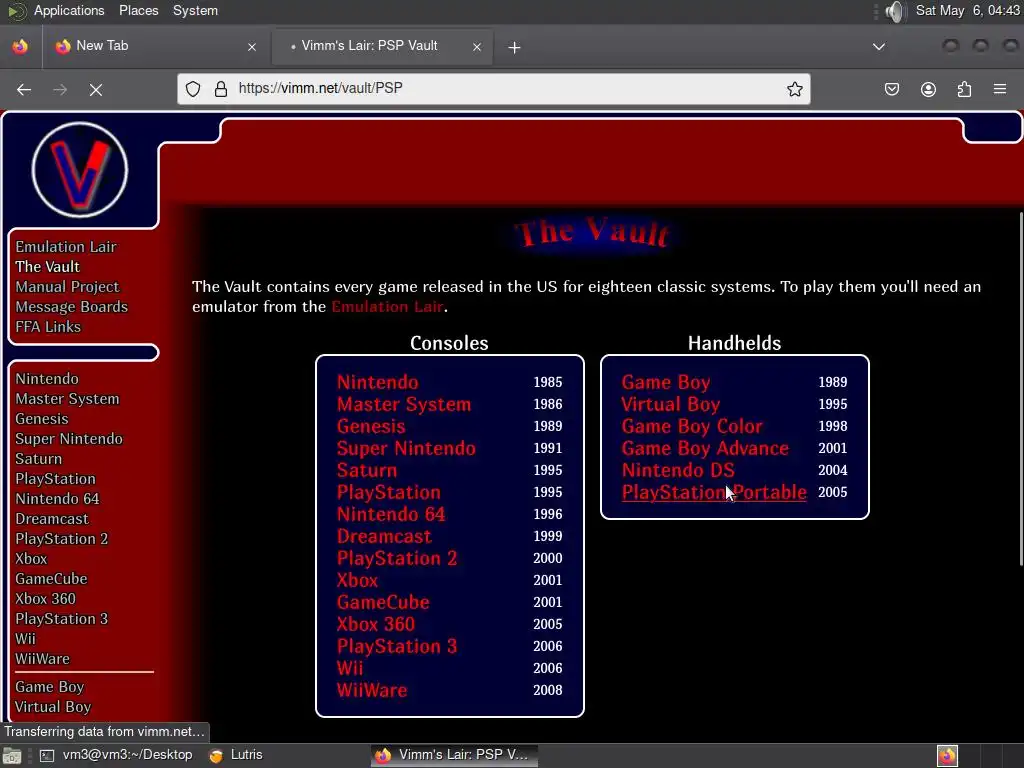The width and height of the screenshot is (1024, 768).
Task: Open Virtual Boy in the Handhelds list
Action: point(671,404)
